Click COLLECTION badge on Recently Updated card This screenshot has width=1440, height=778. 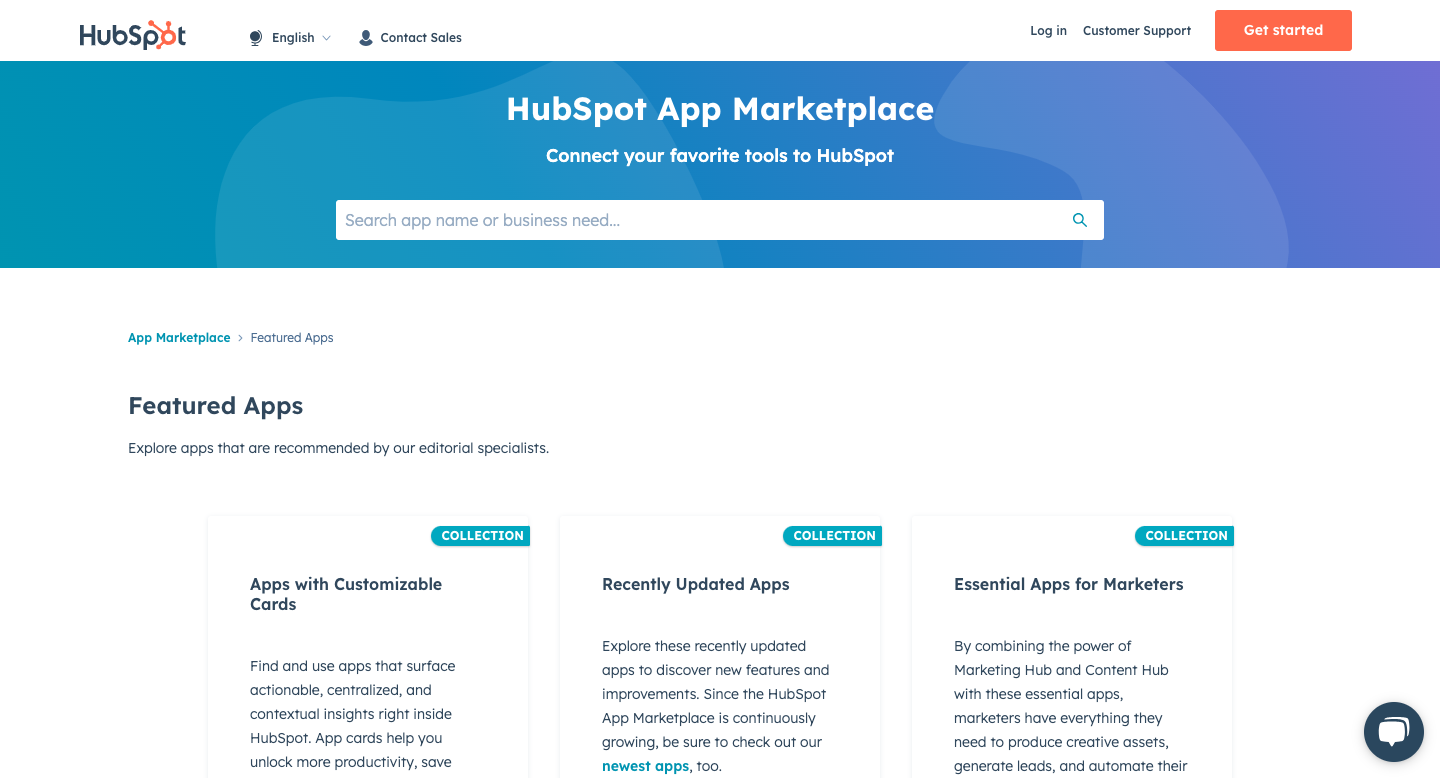click(x=833, y=536)
